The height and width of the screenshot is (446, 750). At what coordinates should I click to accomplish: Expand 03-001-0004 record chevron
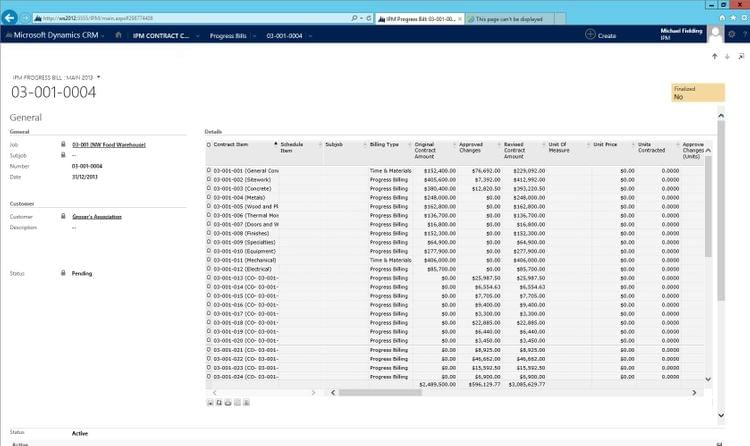tap(310, 36)
